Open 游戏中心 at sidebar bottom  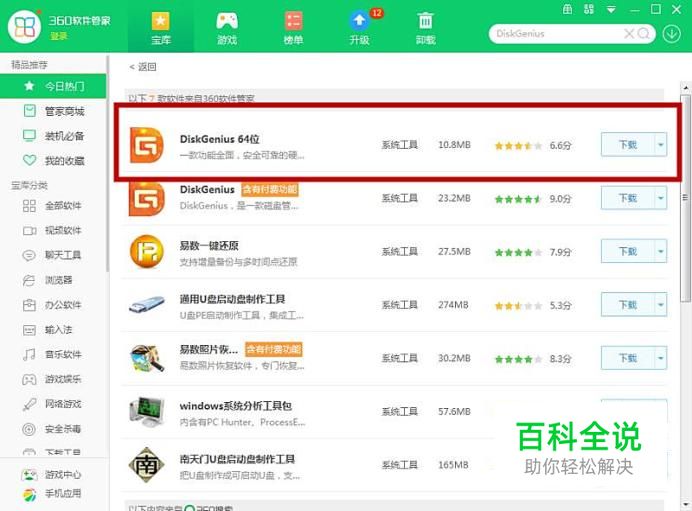[x=52, y=474]
